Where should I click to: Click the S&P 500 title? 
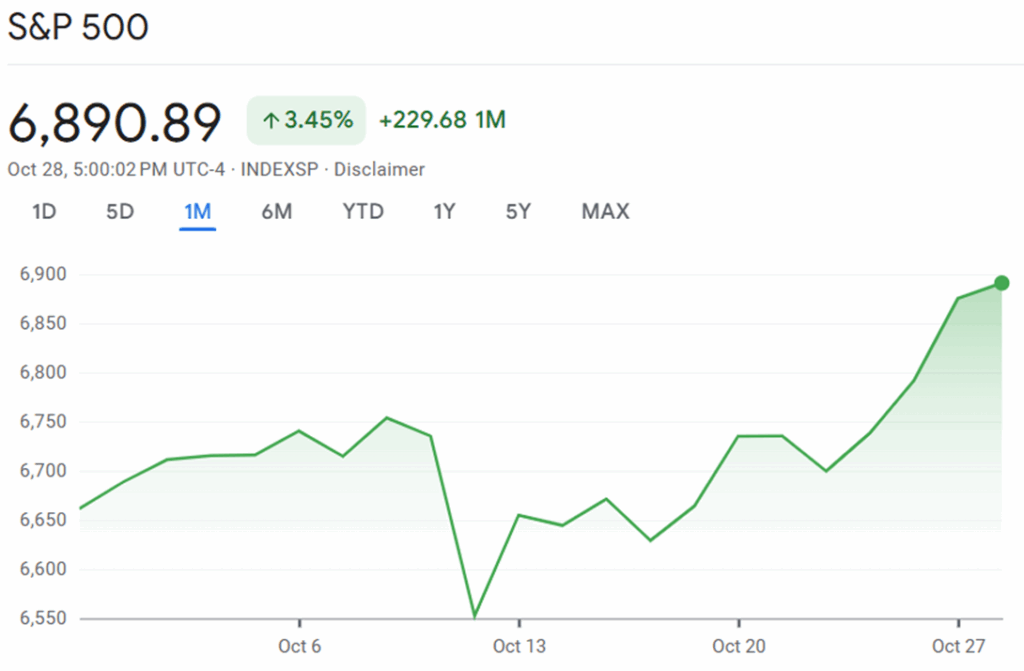tap(78, 27)
